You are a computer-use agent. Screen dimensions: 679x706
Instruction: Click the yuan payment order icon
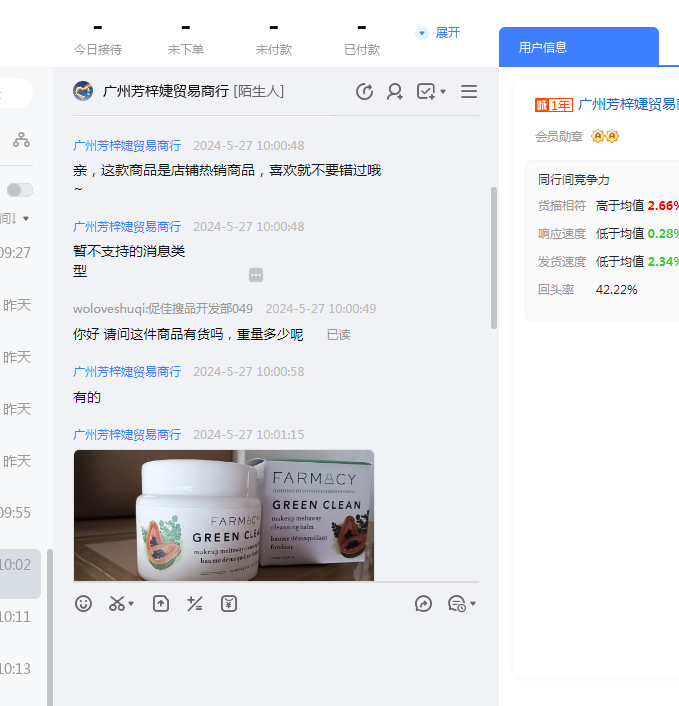click(229, 603)
